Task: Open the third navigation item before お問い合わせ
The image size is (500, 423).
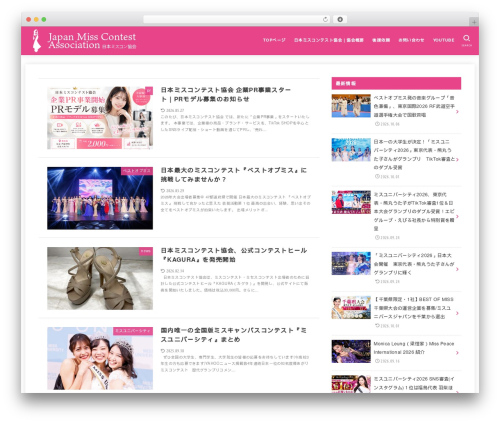Action: 381,40
